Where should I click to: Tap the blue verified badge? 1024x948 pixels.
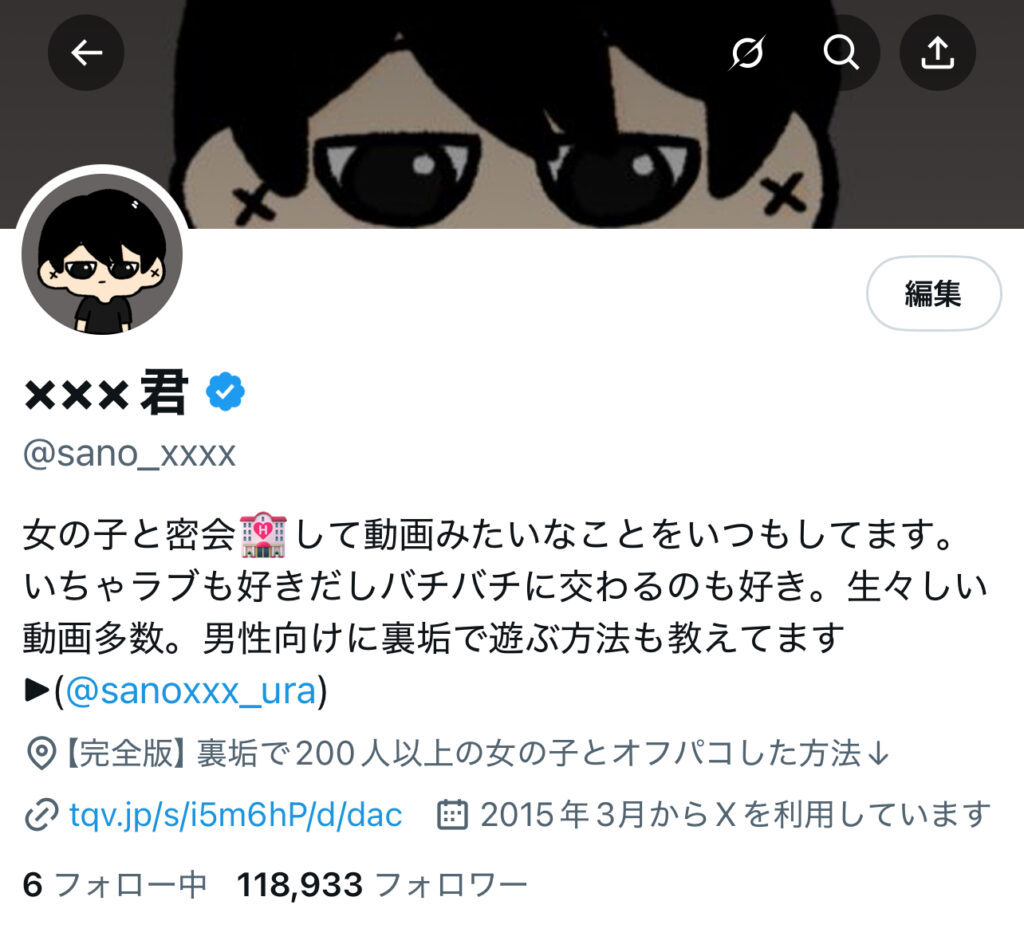click(x=225, y=392)
